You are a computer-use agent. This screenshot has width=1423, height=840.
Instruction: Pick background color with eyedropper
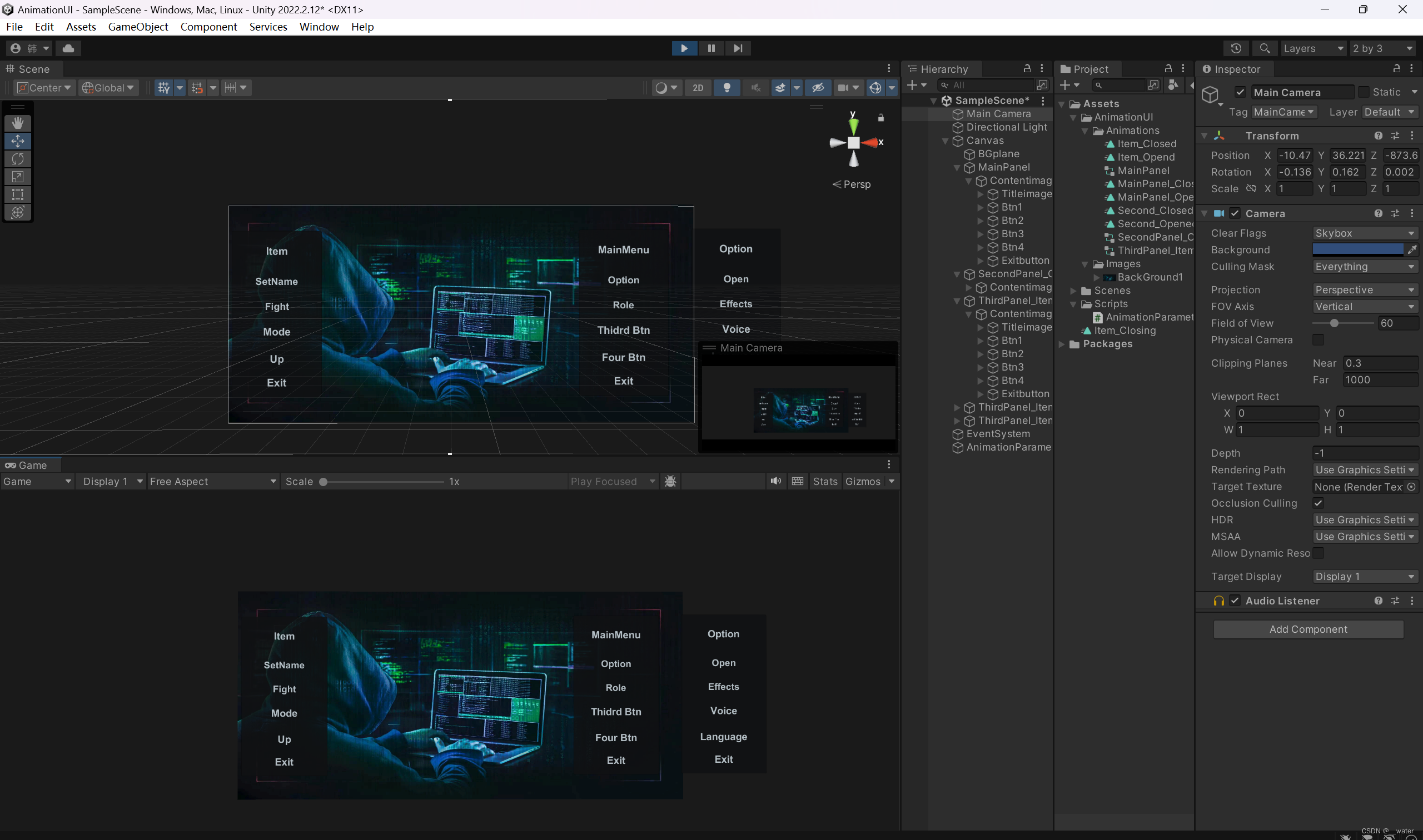pos(1412,249)
